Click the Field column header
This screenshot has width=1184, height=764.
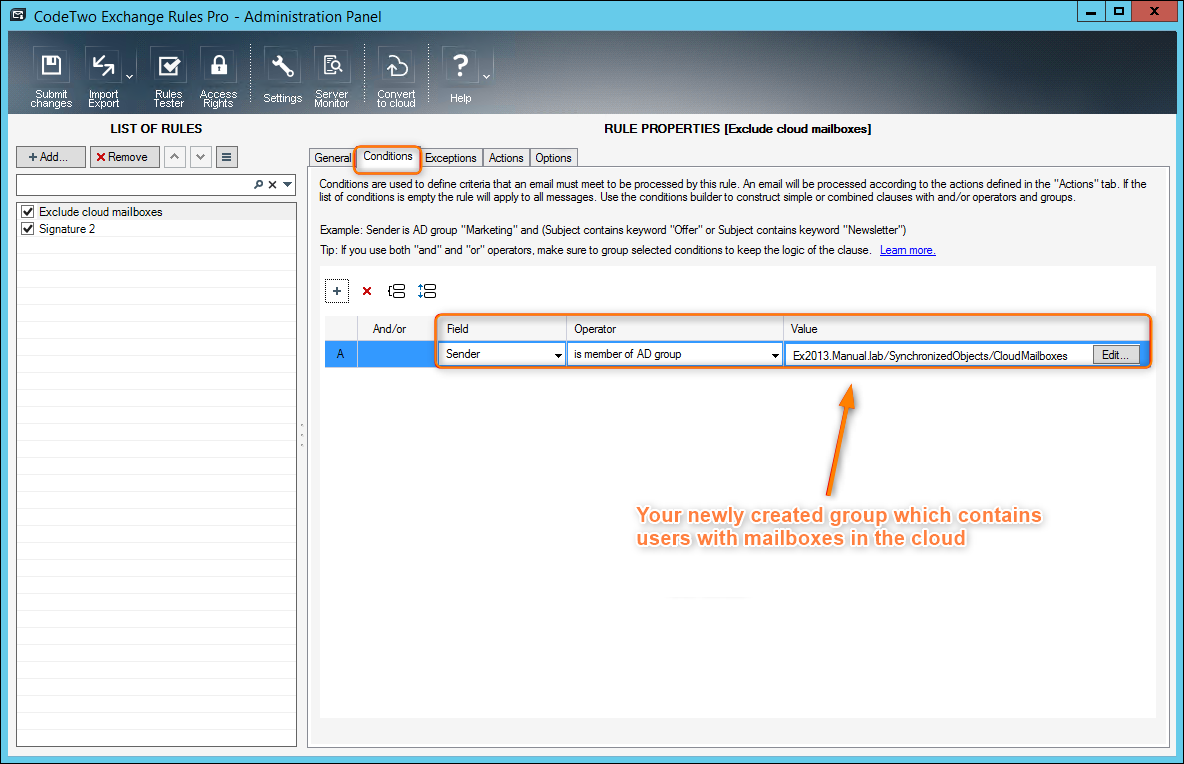501,329
